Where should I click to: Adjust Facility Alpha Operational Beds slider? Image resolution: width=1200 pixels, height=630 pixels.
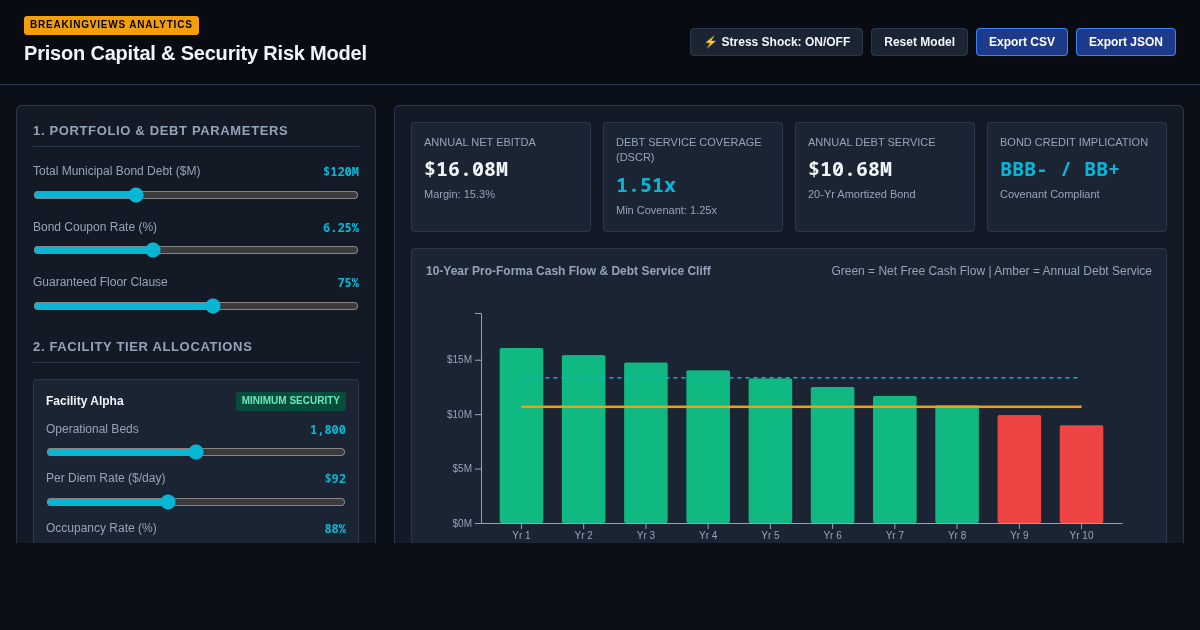pyautogui.click(x=196, y=452)
